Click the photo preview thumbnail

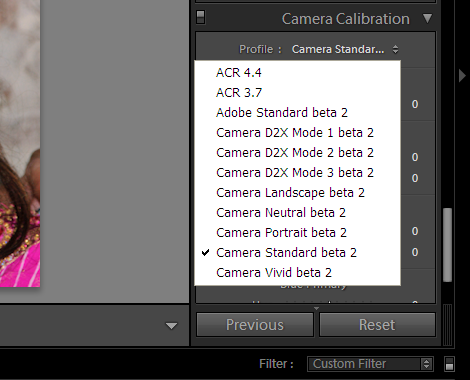(20, 143)
